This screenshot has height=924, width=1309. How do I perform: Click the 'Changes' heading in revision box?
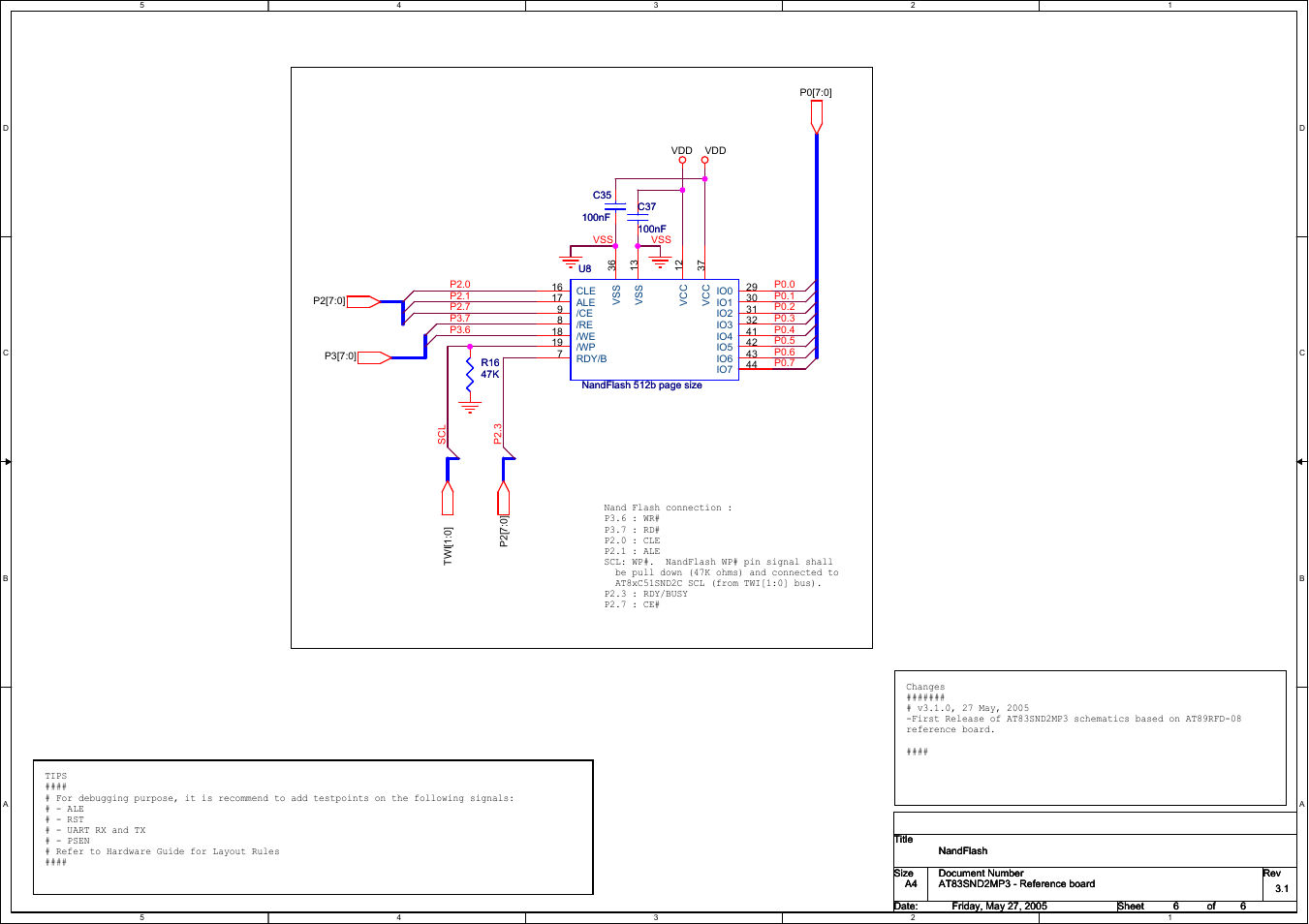click(925, 687)
